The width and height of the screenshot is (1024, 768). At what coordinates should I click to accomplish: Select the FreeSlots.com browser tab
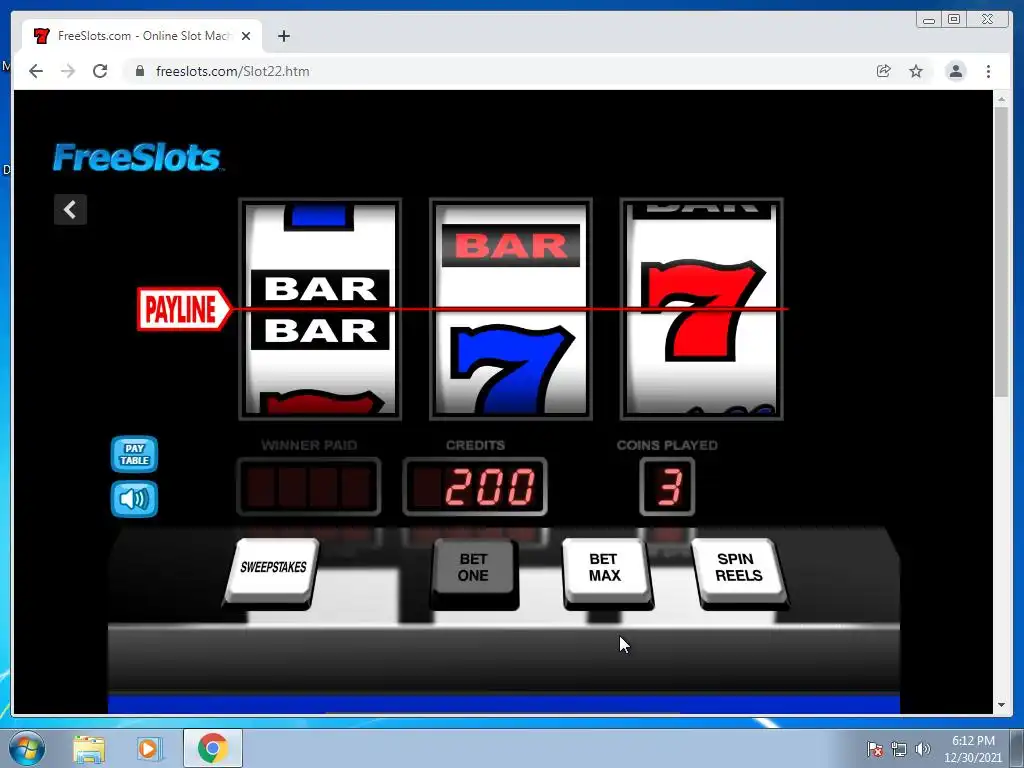[x=142, y=36]
